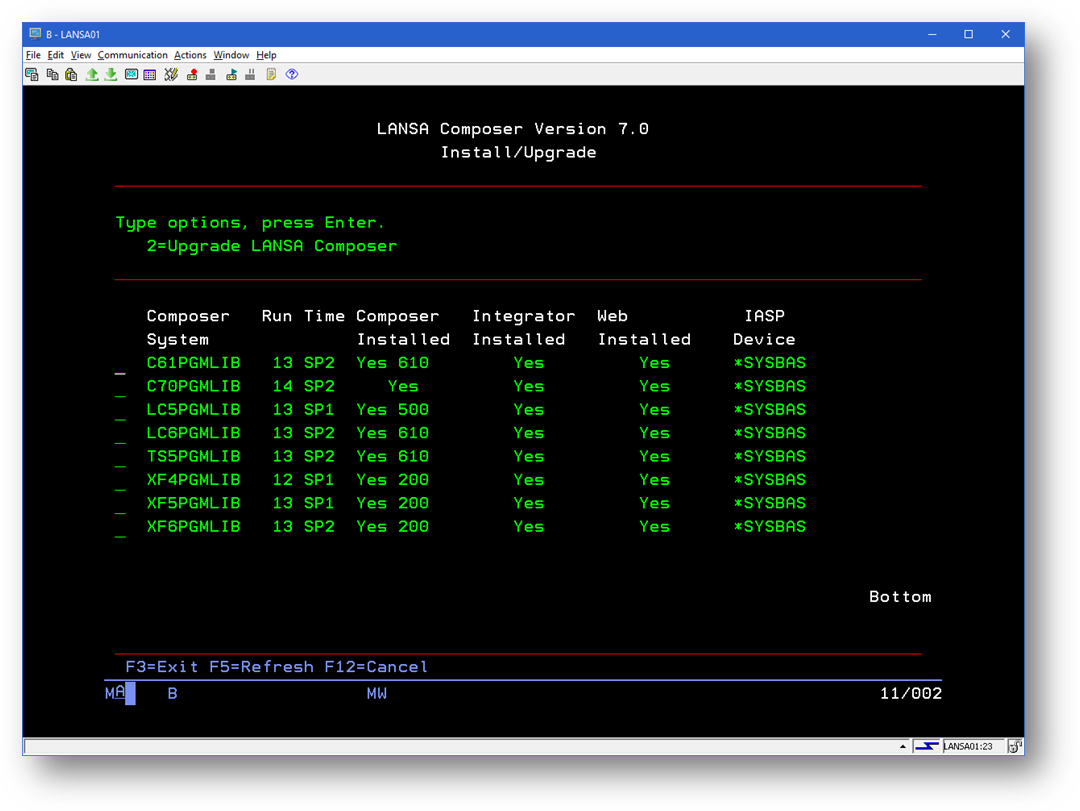Click the blue Help question mark icon

[292, 74]
